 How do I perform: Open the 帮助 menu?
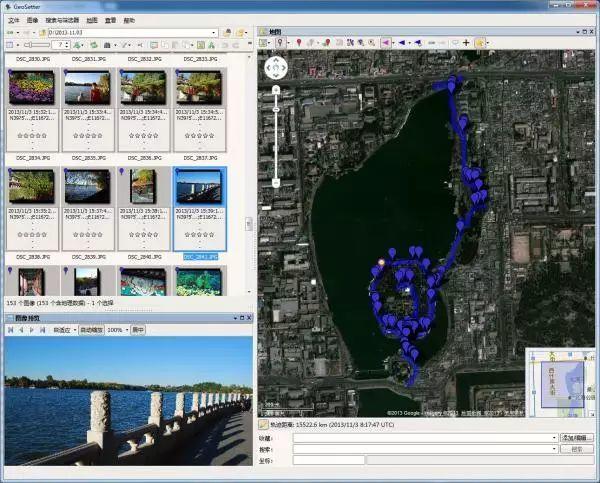[129, 20]
